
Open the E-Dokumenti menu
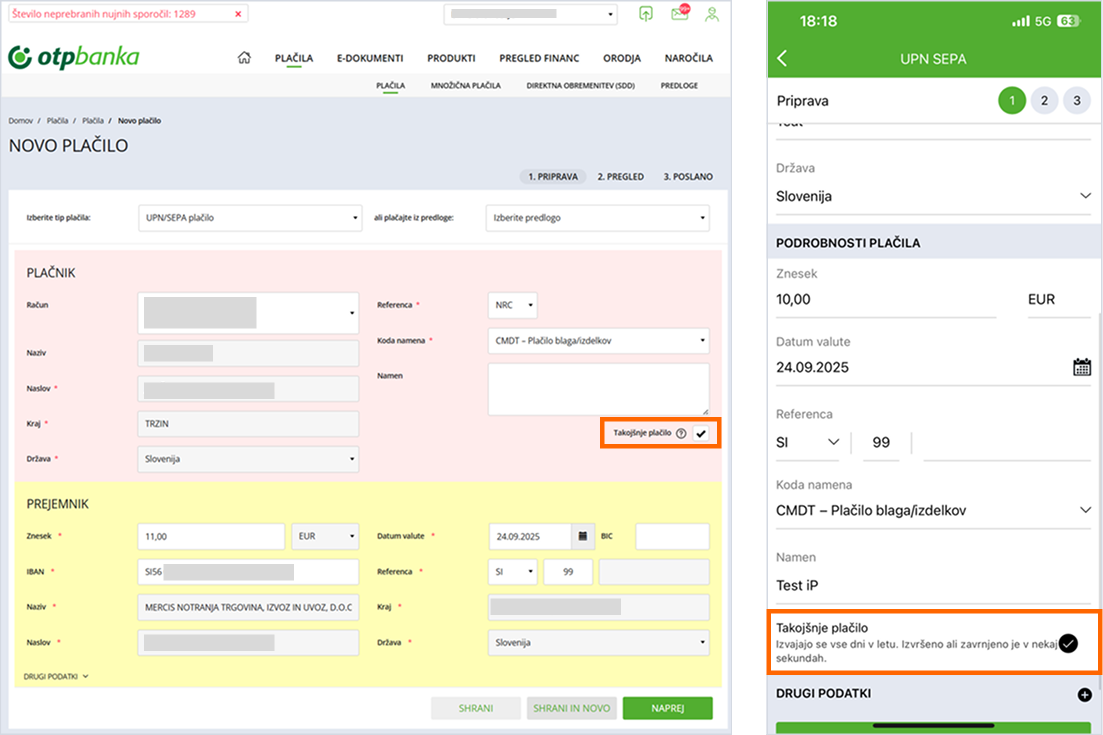pyautogui.click(x=369, y=58)
